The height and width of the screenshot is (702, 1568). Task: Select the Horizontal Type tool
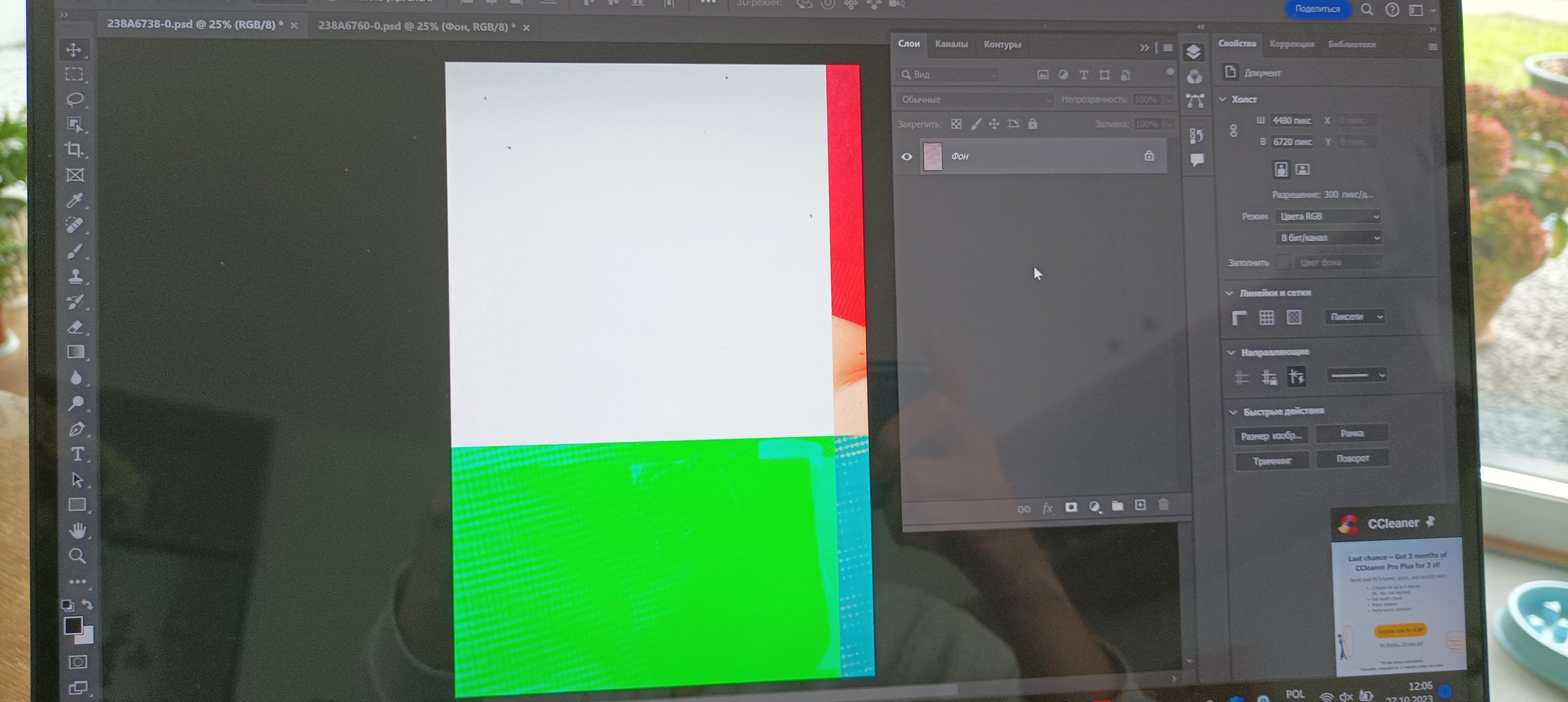coord(77,454)
